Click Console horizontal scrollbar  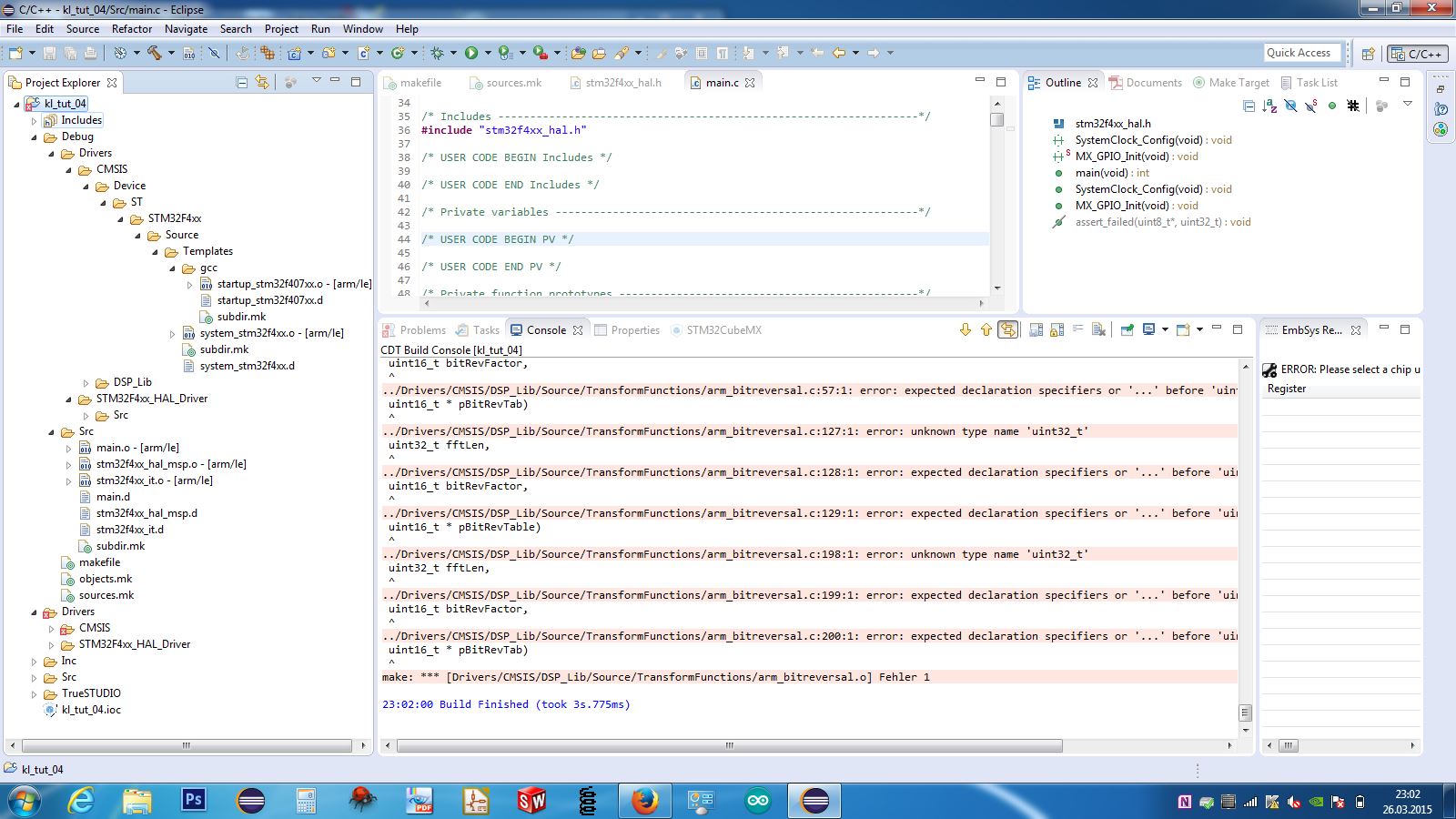(729, 745)
